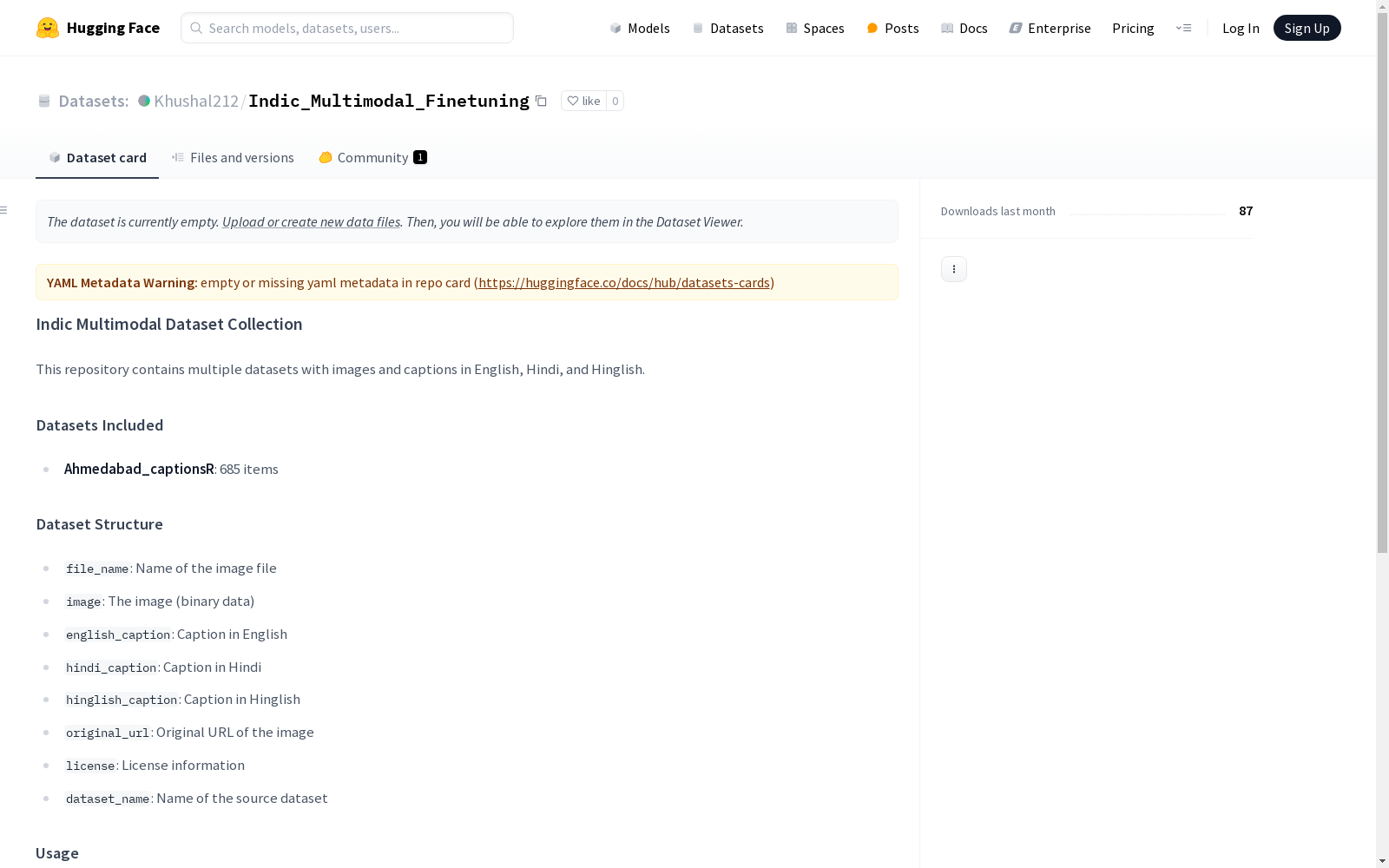This screenshot has height=868, width=1389.
Task: Click the Hugging Face logo icon
Action: pos(48,28)
